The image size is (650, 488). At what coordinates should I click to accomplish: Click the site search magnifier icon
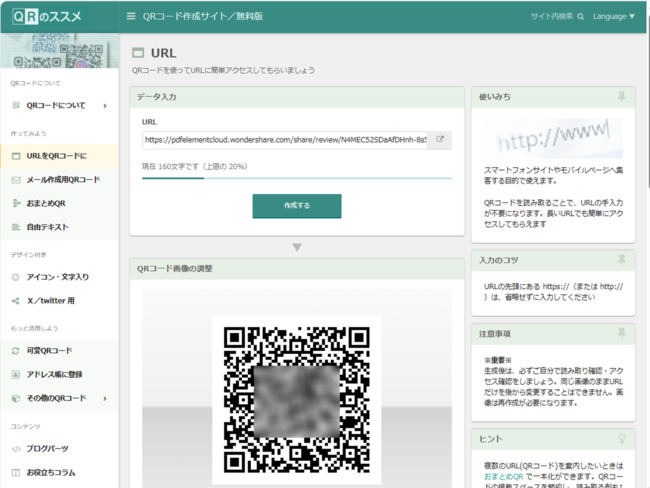point(580,17)
